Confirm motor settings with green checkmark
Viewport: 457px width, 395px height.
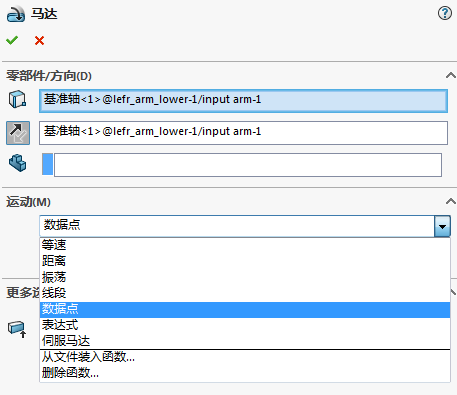tap(12, 41)
